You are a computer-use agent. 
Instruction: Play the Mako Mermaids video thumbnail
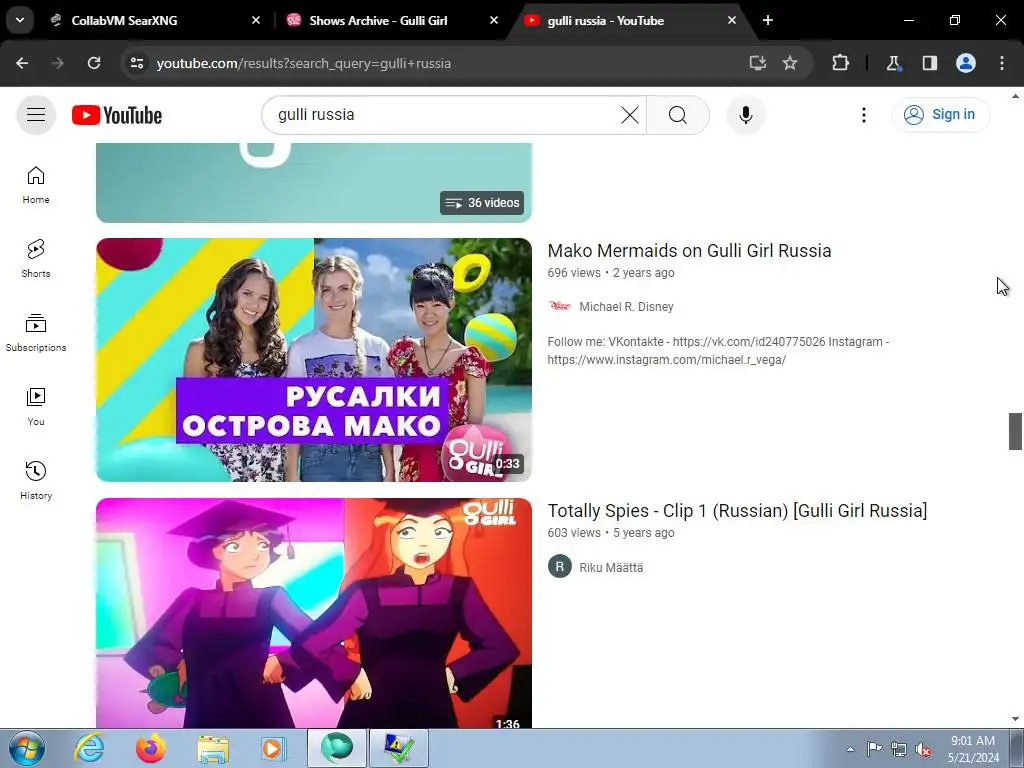314,360
